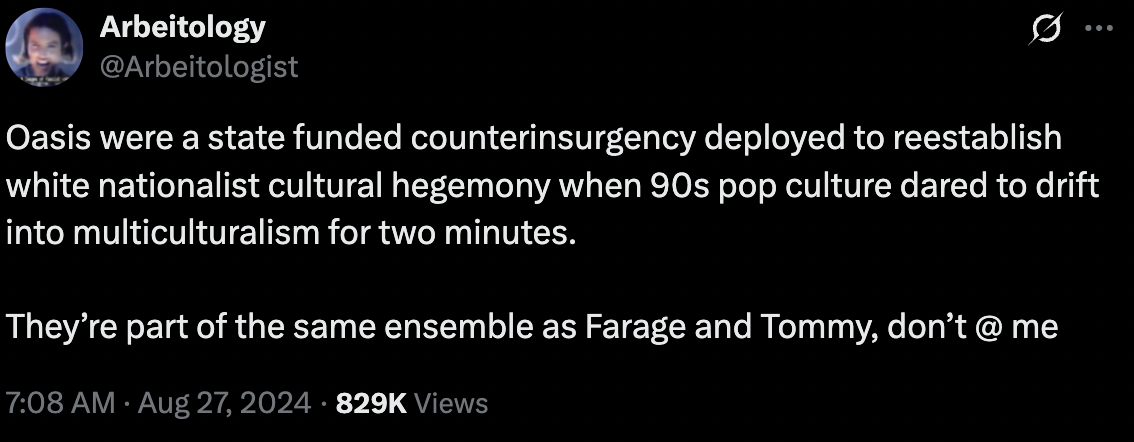Viewport: 1134px width, 442px height.
Task: View the 829K view count
Action: pos(372,403)
